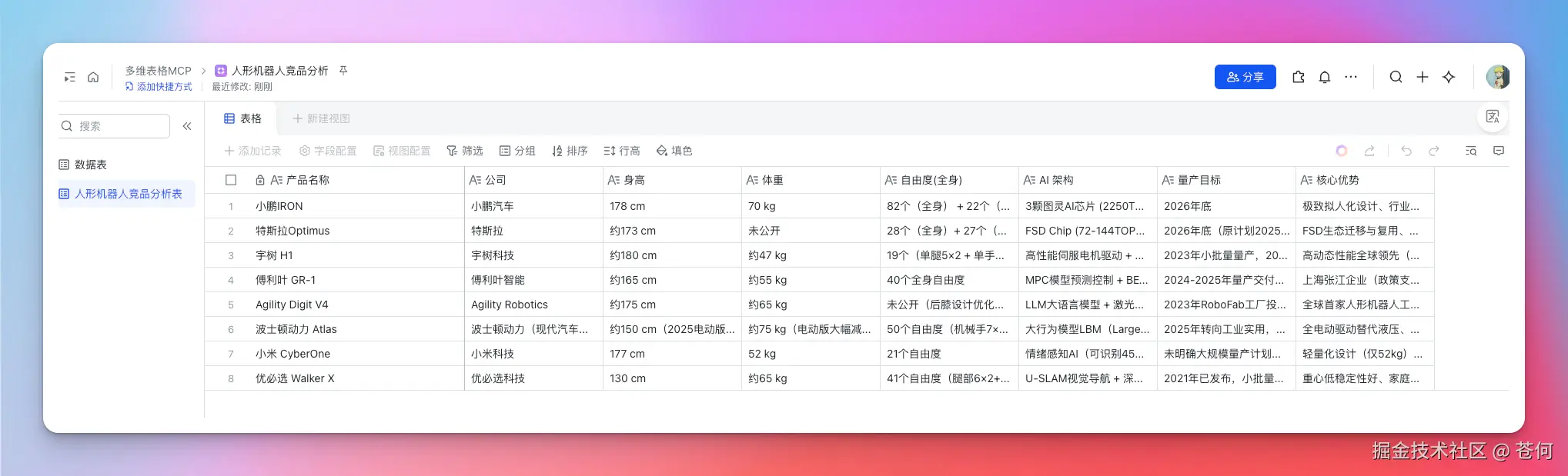Switch to the 表格 view tab
This screenshot has width=1568, height=476.
(242, 118)
